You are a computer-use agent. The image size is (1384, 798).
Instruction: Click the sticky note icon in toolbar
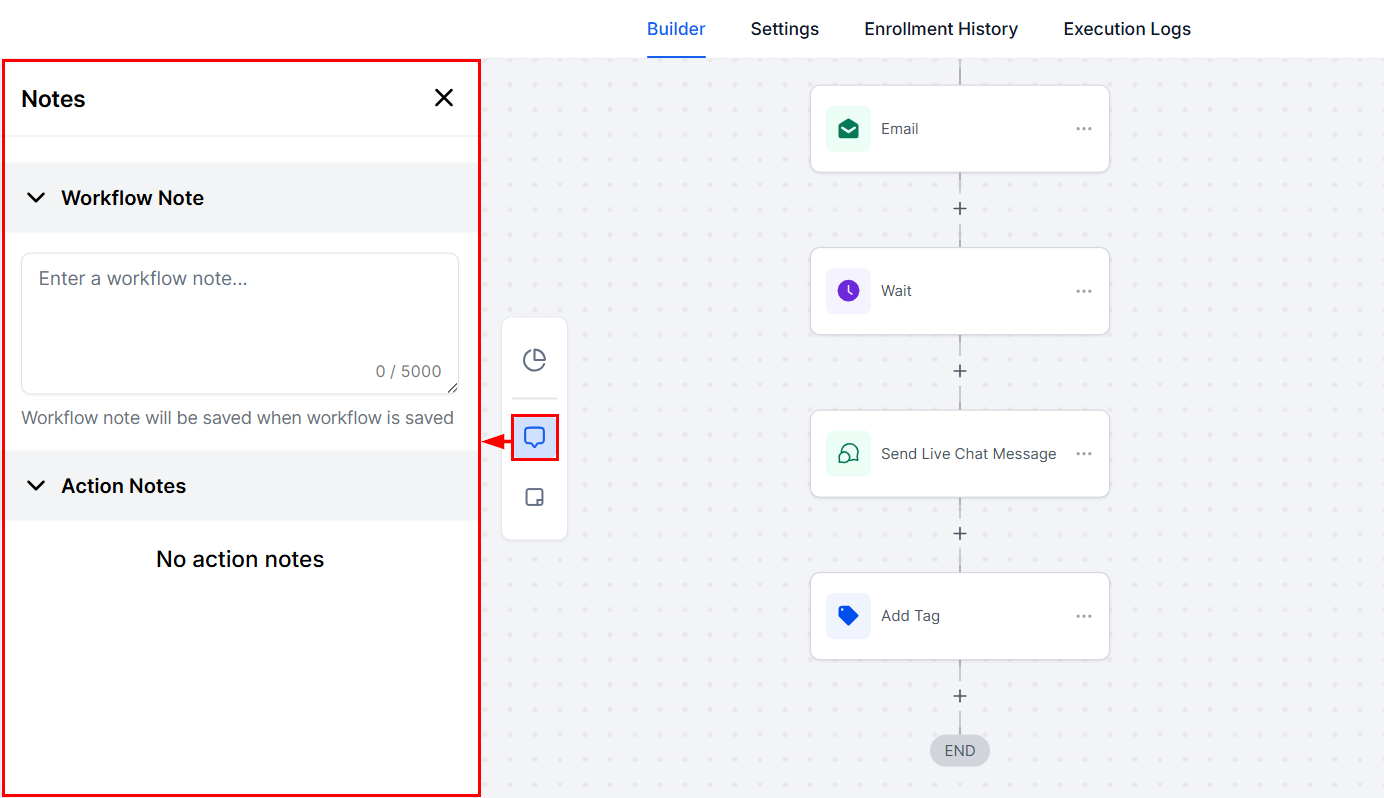[535, 498]
